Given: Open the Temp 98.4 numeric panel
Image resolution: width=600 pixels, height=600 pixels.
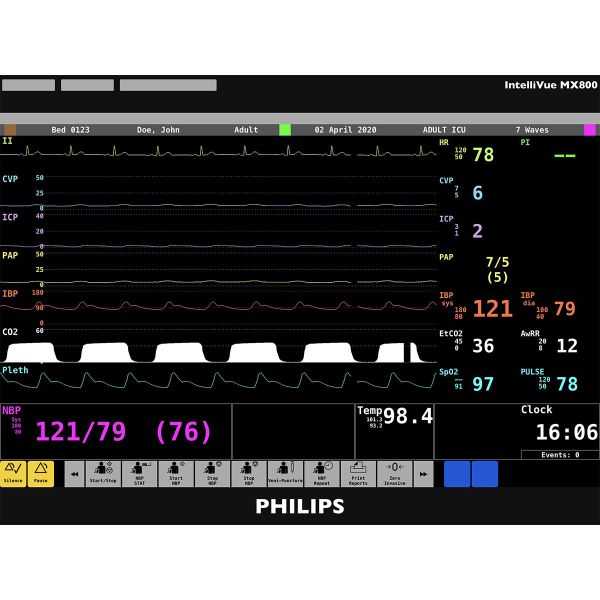Looking at the screenshot, I should click(395, 417).
